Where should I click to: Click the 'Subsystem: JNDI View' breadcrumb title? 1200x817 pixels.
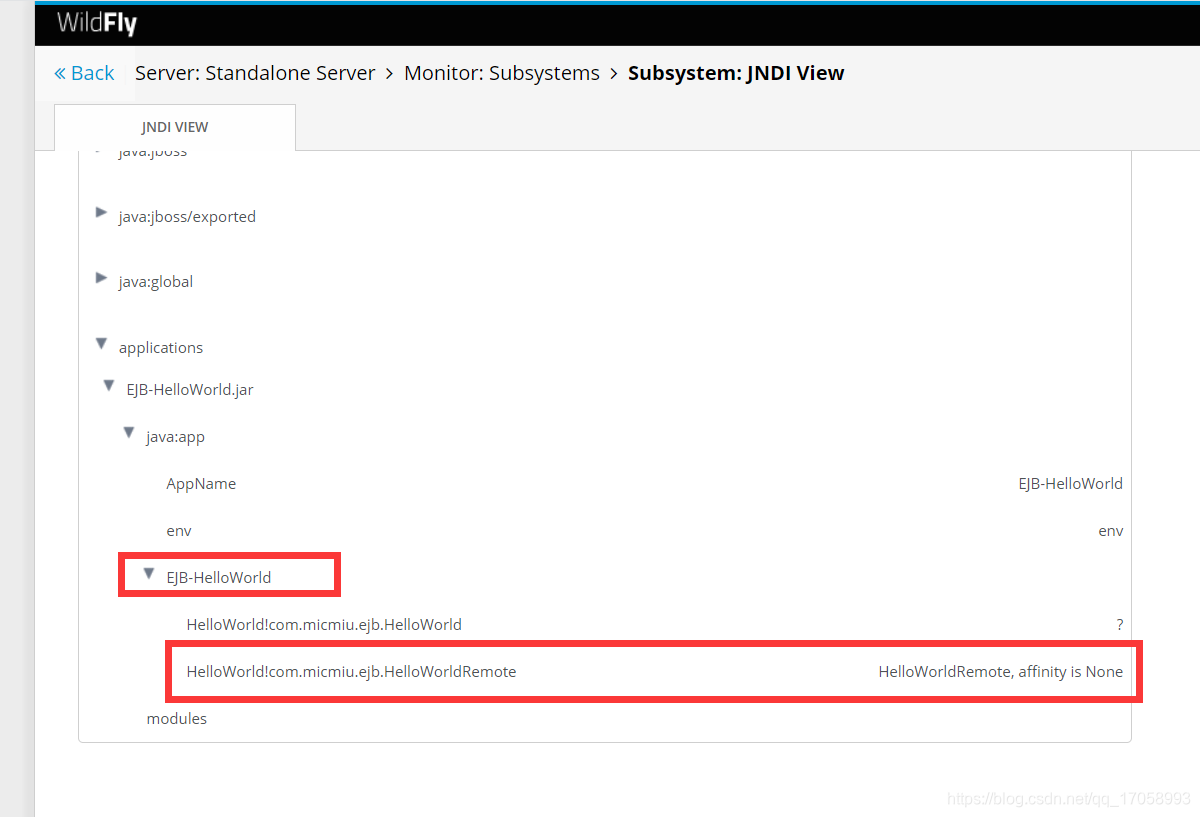click(736, 73)
